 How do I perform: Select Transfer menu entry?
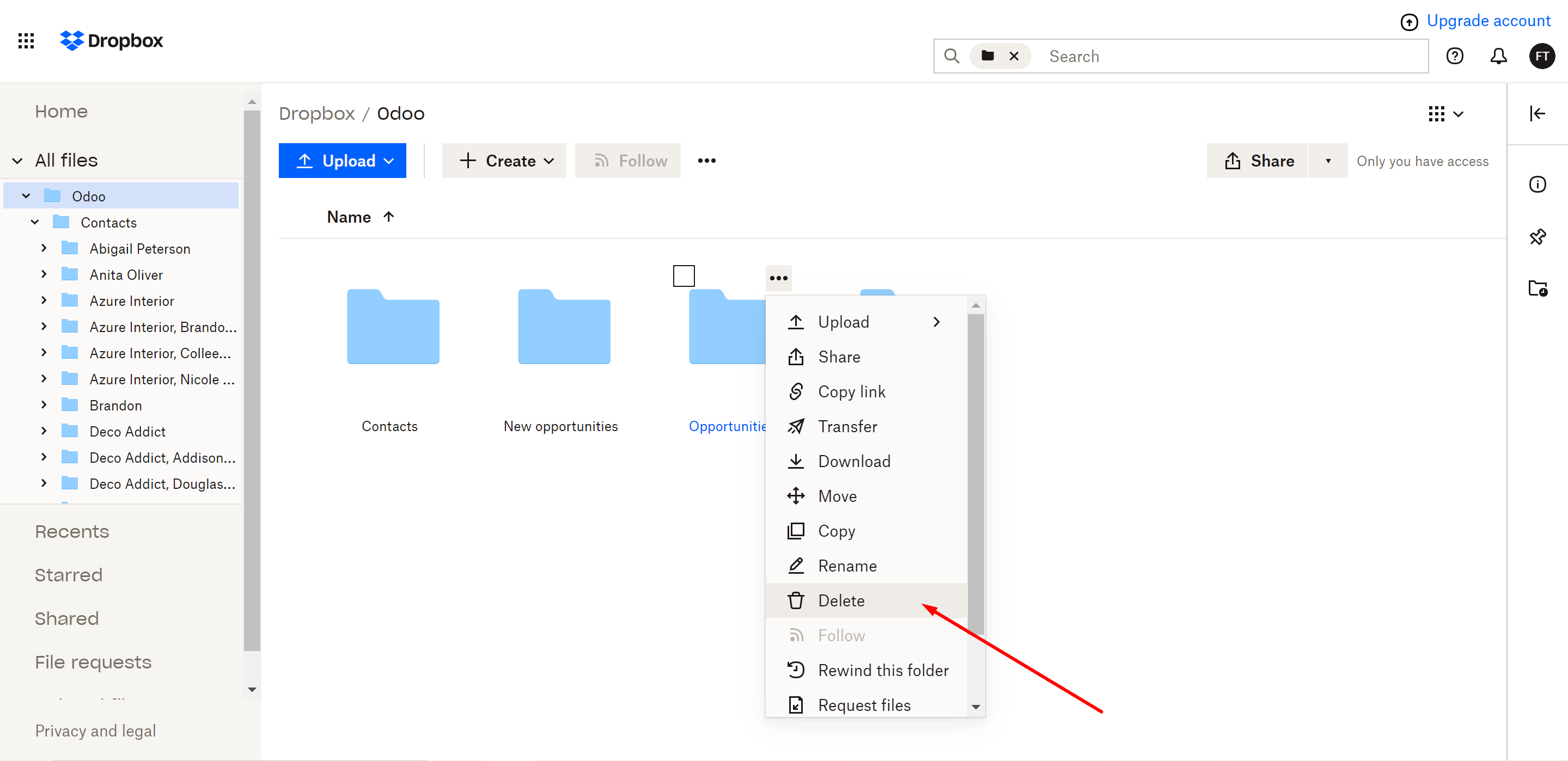click(x=865, y=426)
